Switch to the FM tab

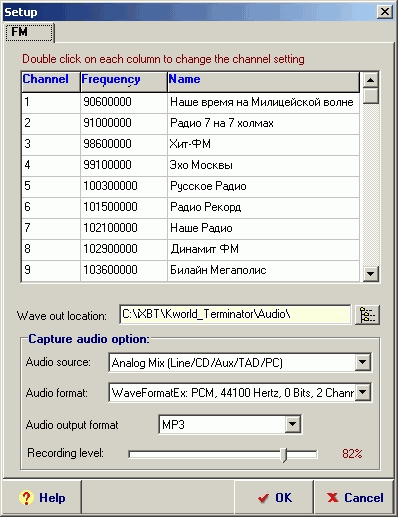tap(29, 32)
